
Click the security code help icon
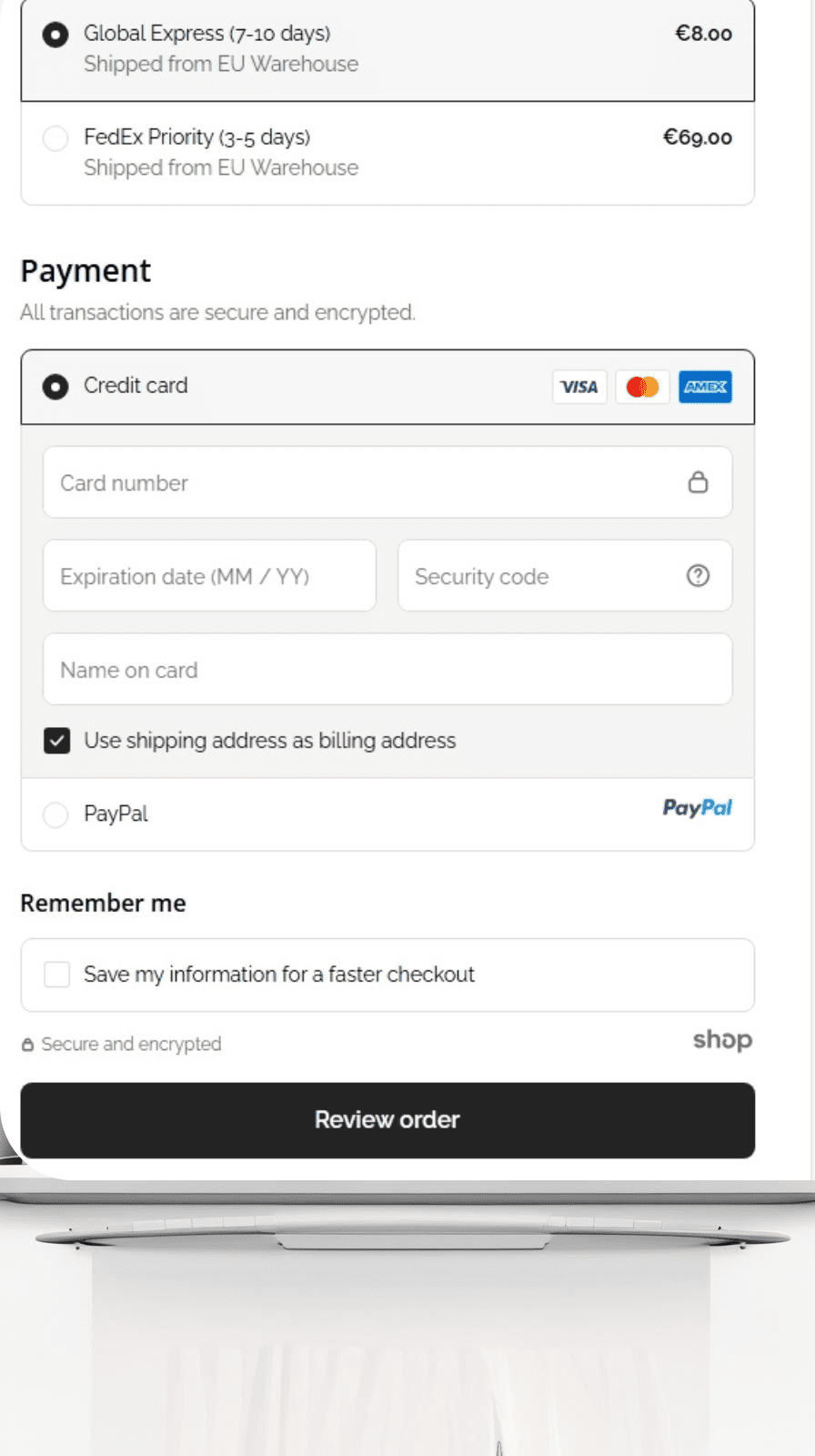698,576
